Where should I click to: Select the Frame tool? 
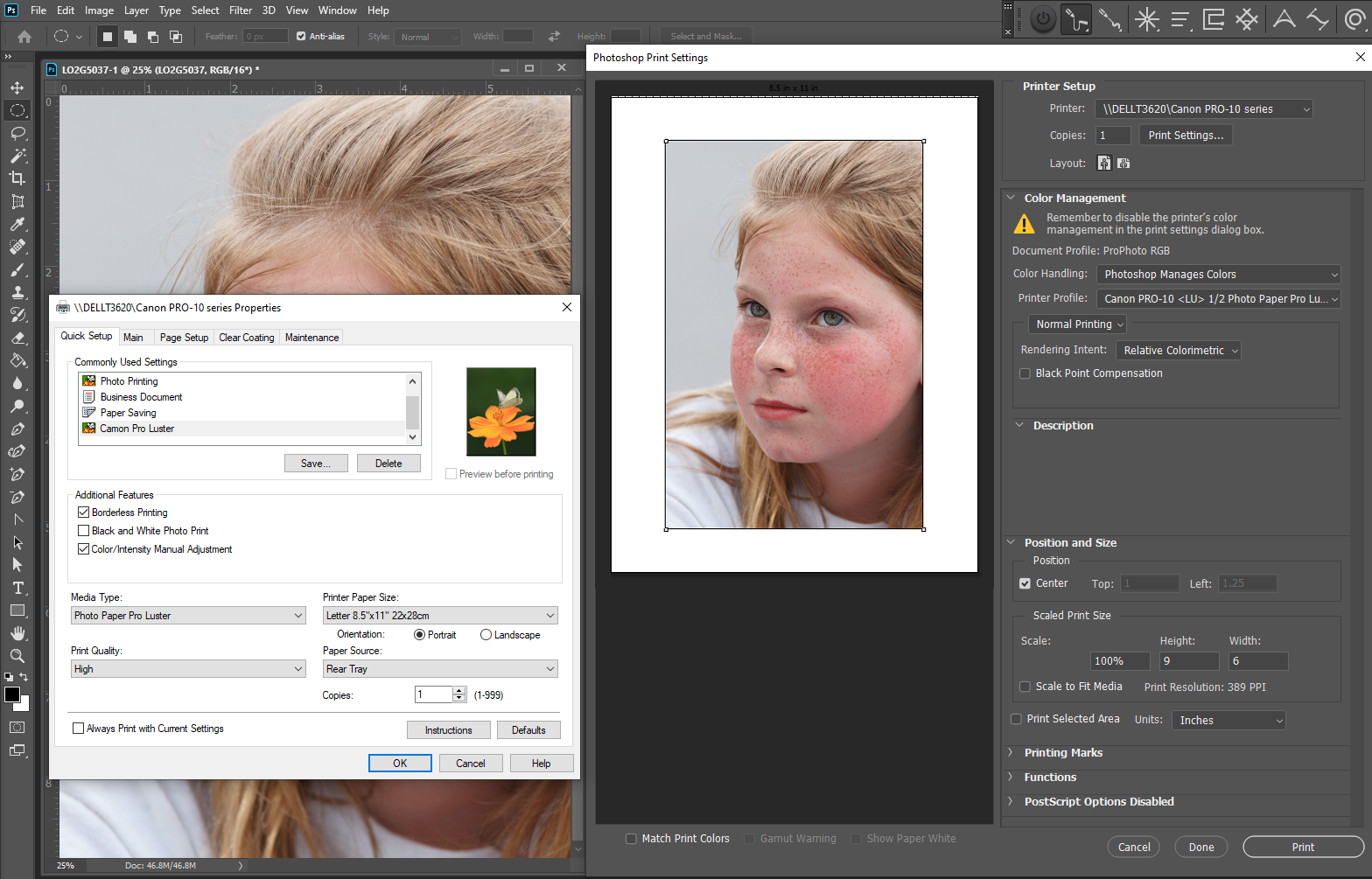pyautogui.click(x=17, y=201)
